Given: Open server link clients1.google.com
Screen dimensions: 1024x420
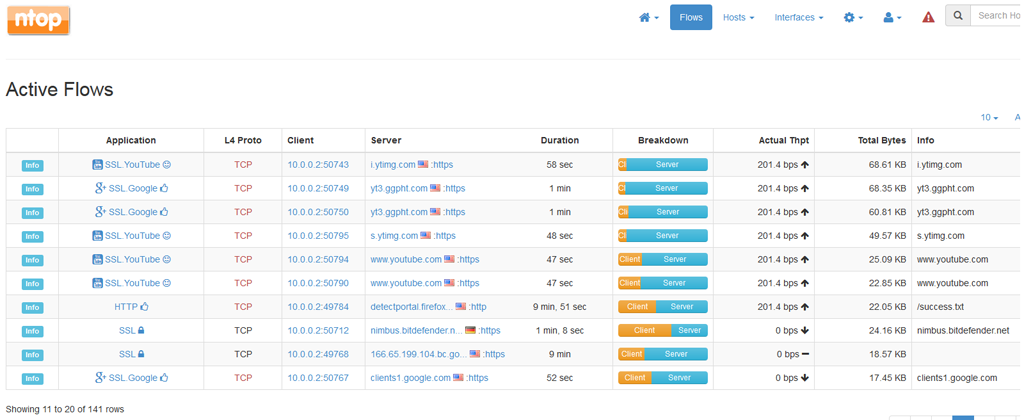Looking at the screenshot, I should tap(411, 378).
